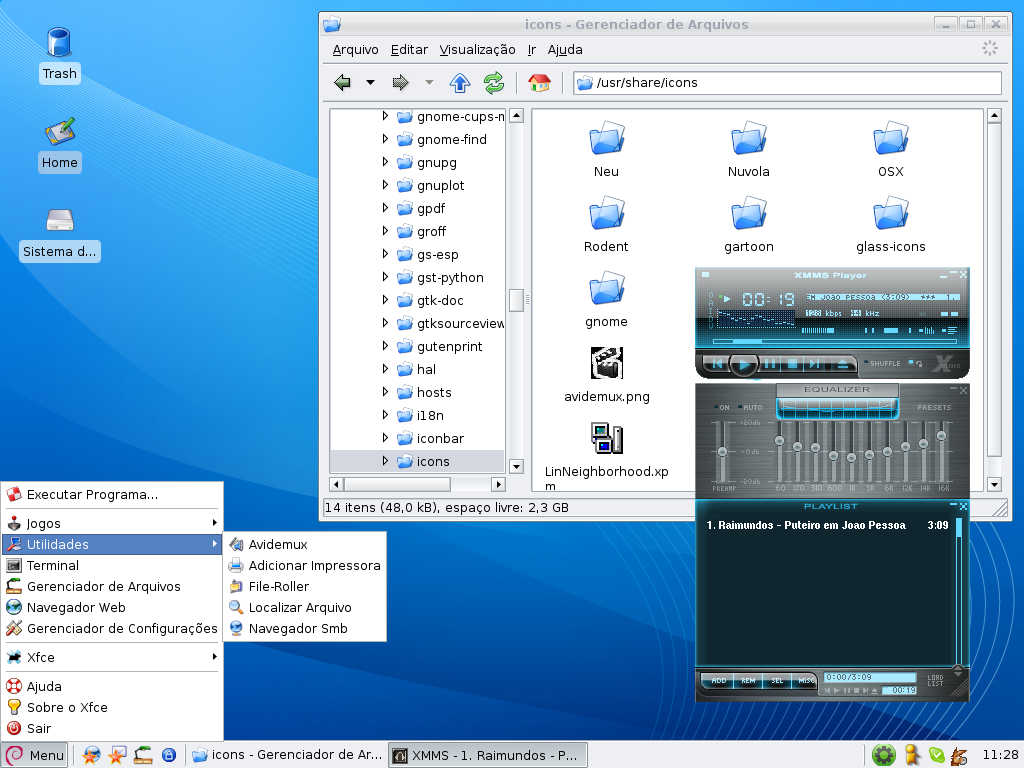Click the folder tree scroll-down arrow

[x=517, y=466]
